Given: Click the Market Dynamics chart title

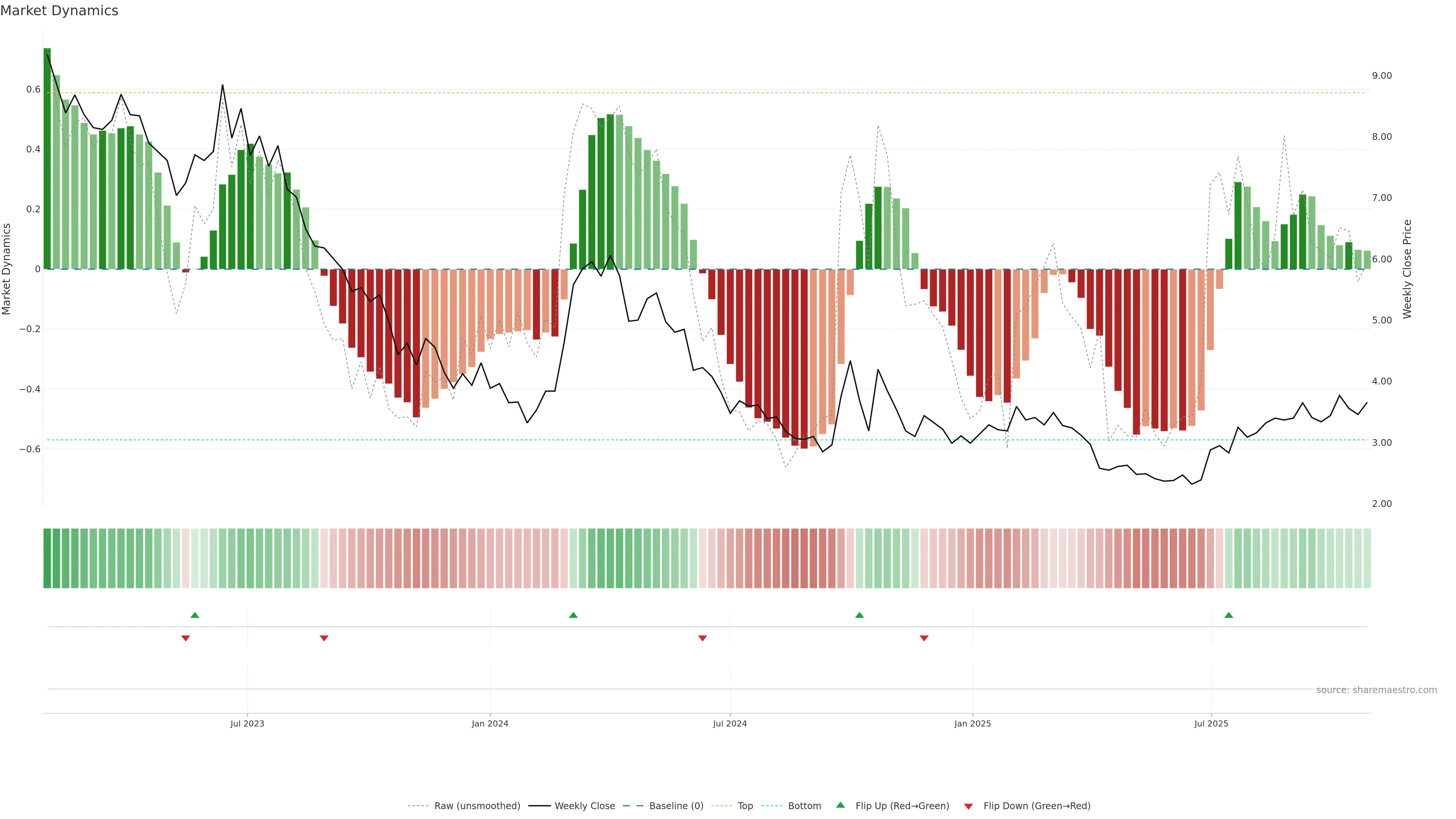Looking at the screenshot, I should pyautogui.click(x=60, y=11).
